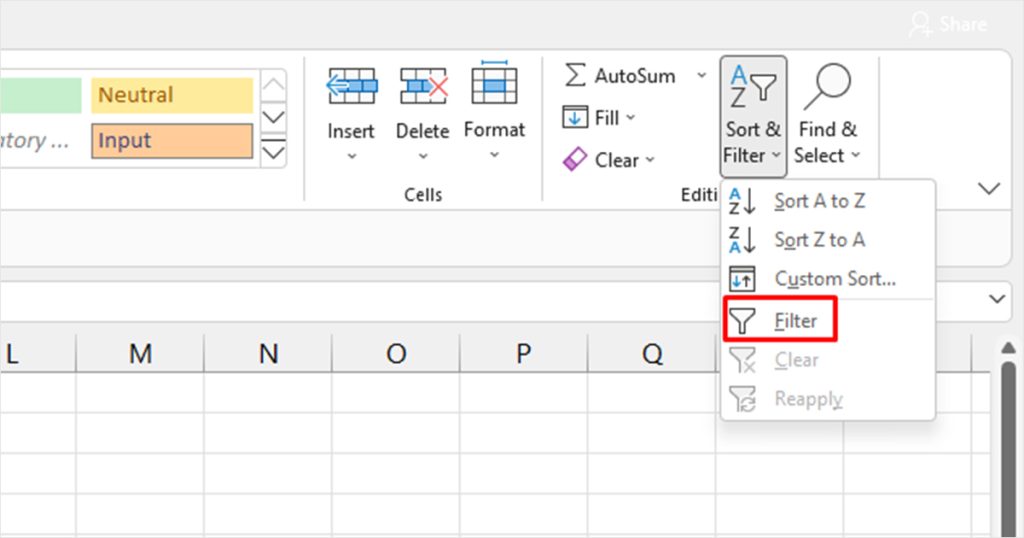Click the Sort & Filter button

753,115
